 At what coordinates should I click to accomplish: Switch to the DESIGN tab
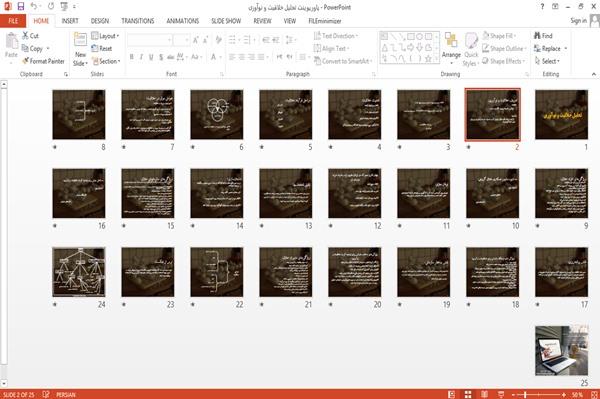pos(100,21)
